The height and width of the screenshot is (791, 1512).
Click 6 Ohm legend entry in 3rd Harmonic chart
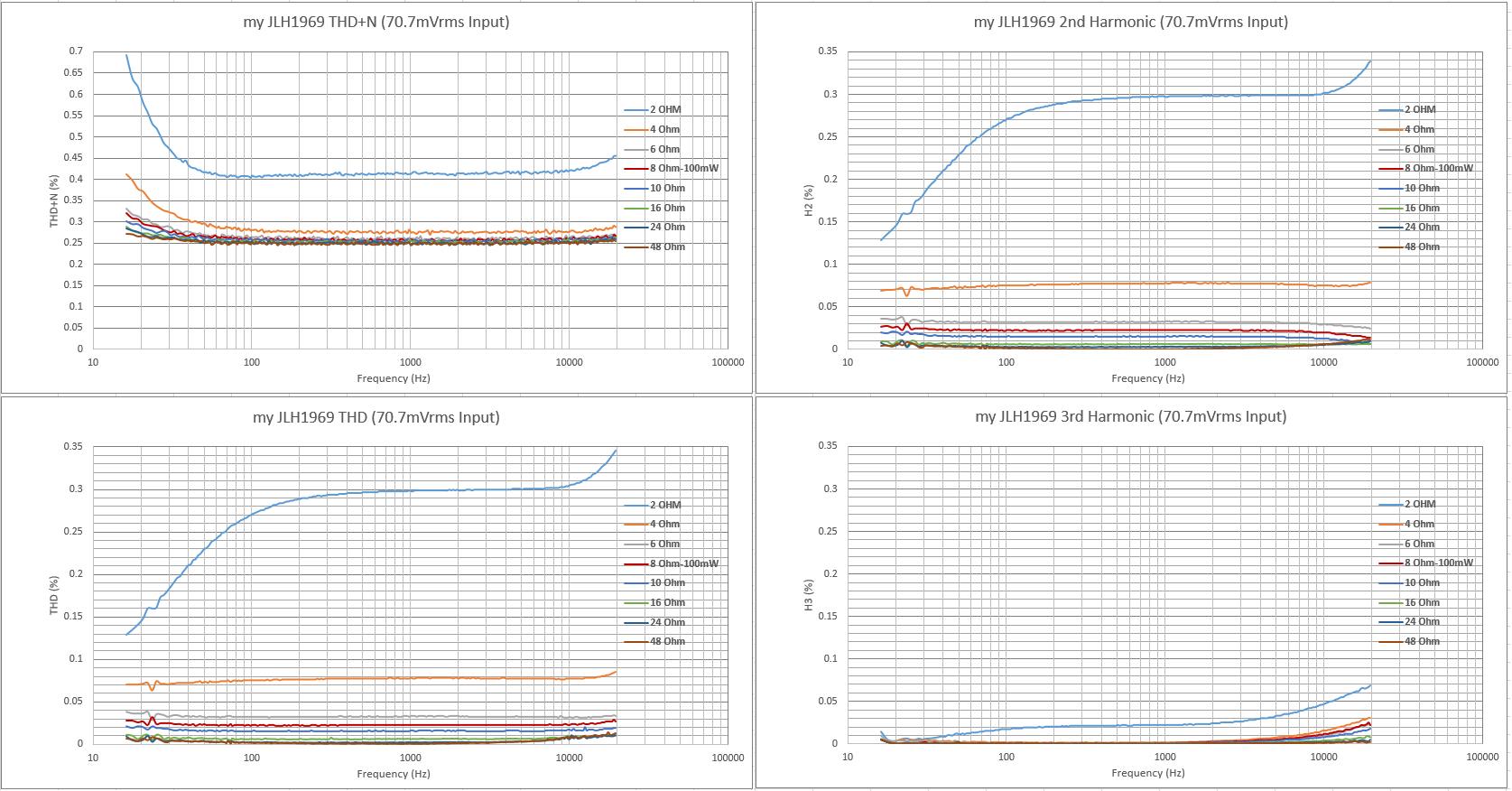click(1407, 544)
